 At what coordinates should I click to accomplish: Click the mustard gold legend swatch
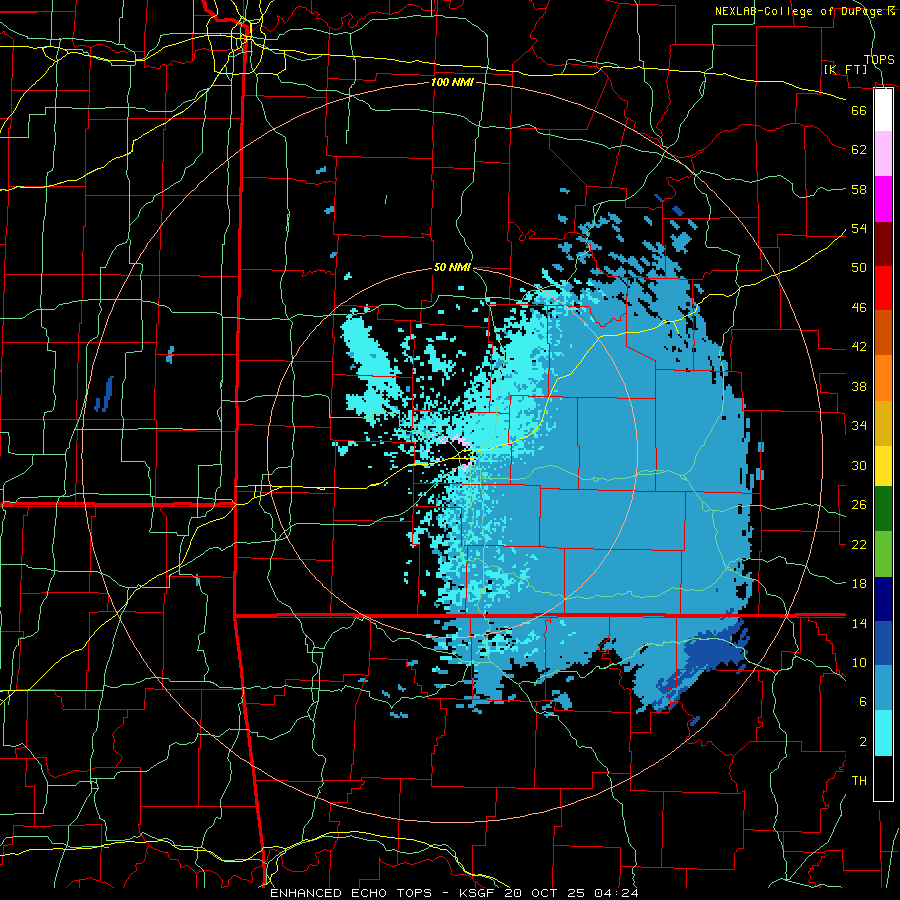(883, 423)
